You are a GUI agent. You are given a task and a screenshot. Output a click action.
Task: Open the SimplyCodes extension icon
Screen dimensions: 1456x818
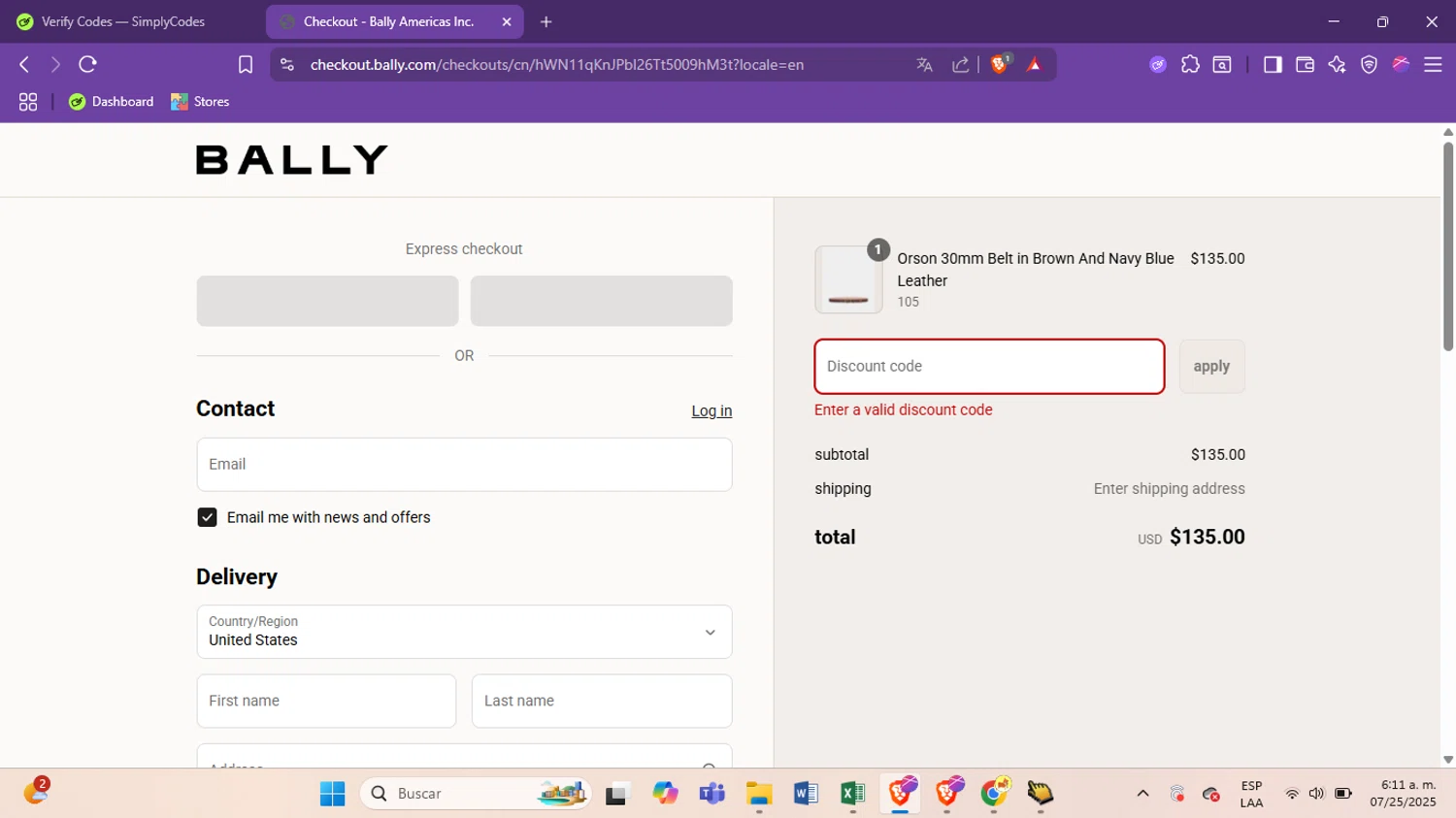coord(1158,64)
